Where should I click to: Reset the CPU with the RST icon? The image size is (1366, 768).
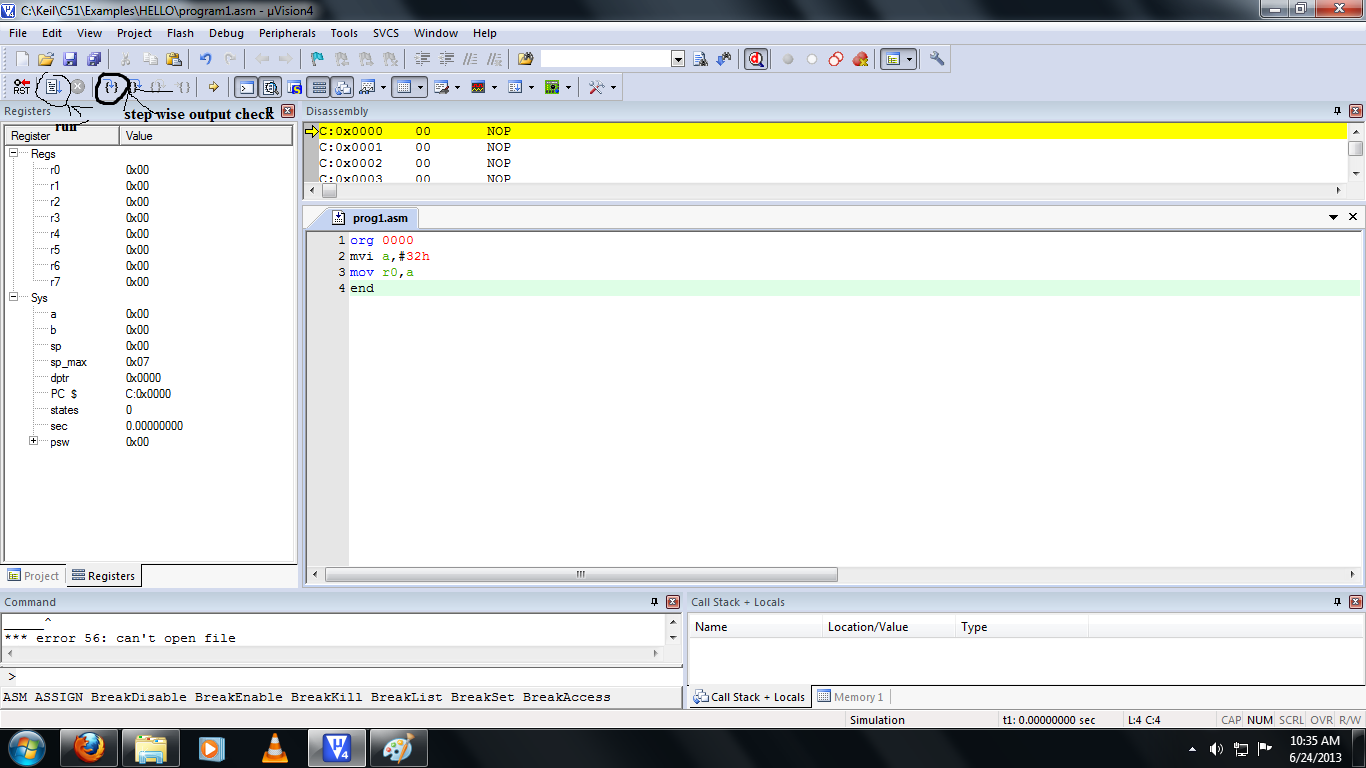(20, 87)
